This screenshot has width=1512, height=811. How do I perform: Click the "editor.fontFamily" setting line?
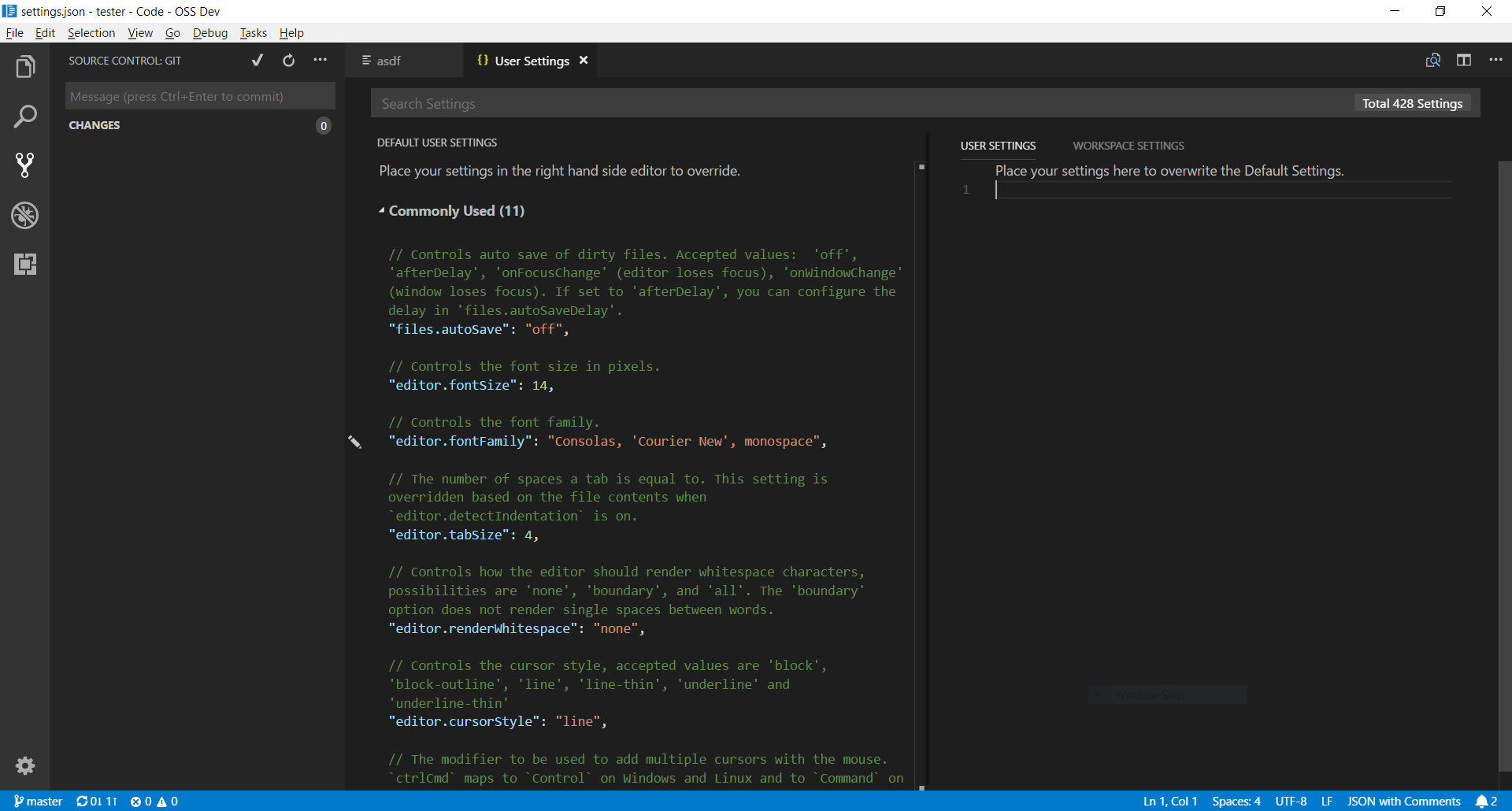[607, 441]
